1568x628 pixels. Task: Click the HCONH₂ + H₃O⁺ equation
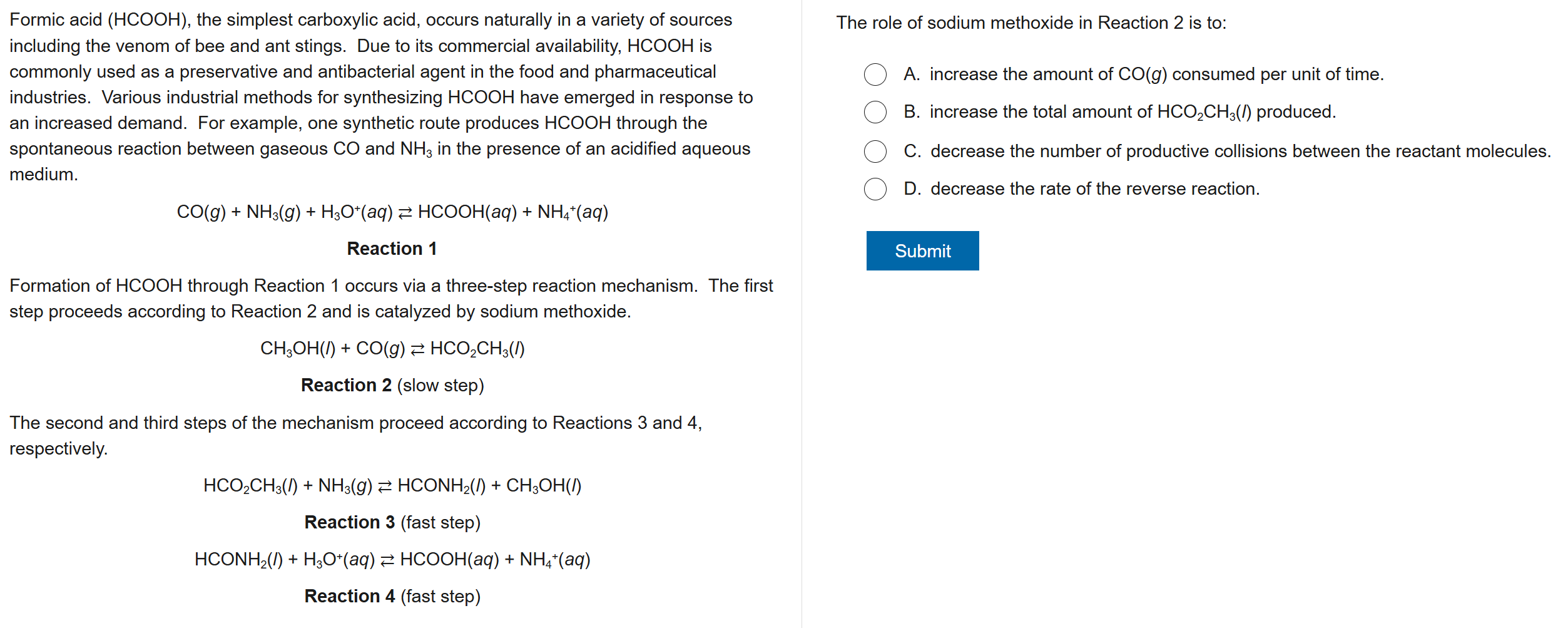392,560
